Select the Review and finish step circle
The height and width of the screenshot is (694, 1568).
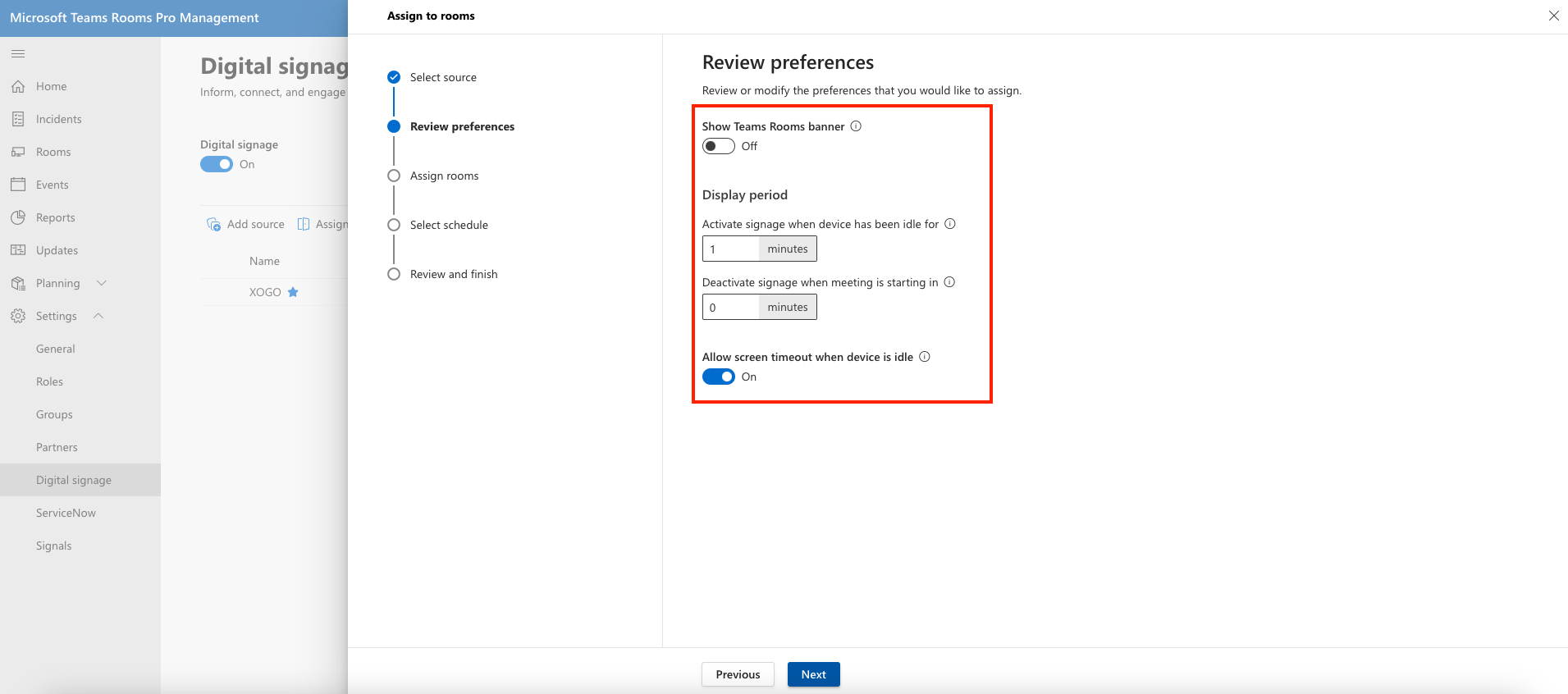click(x=394, y=274)
